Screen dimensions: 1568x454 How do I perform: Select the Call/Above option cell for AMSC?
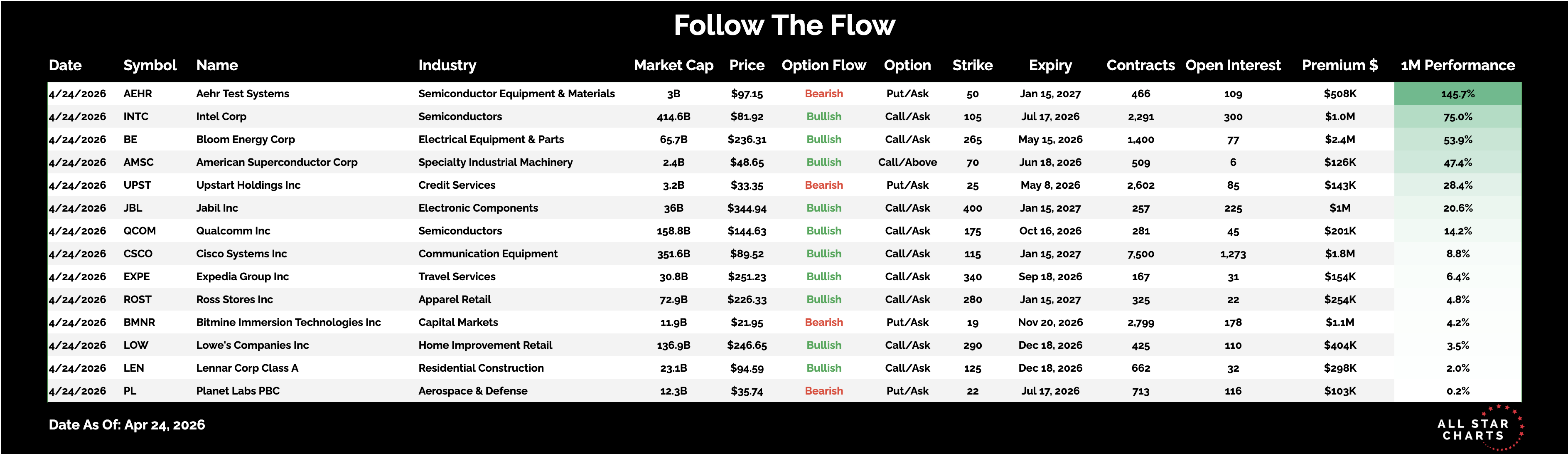(x=907, y=162)
